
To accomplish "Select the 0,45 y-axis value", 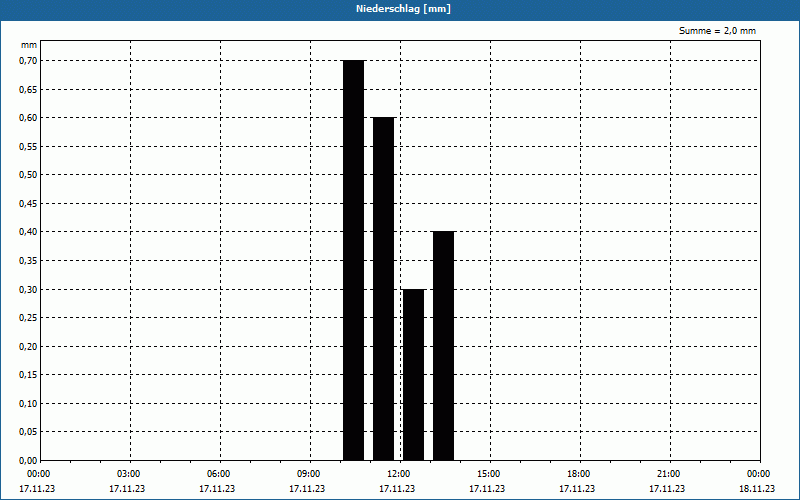I will point(28,204).
